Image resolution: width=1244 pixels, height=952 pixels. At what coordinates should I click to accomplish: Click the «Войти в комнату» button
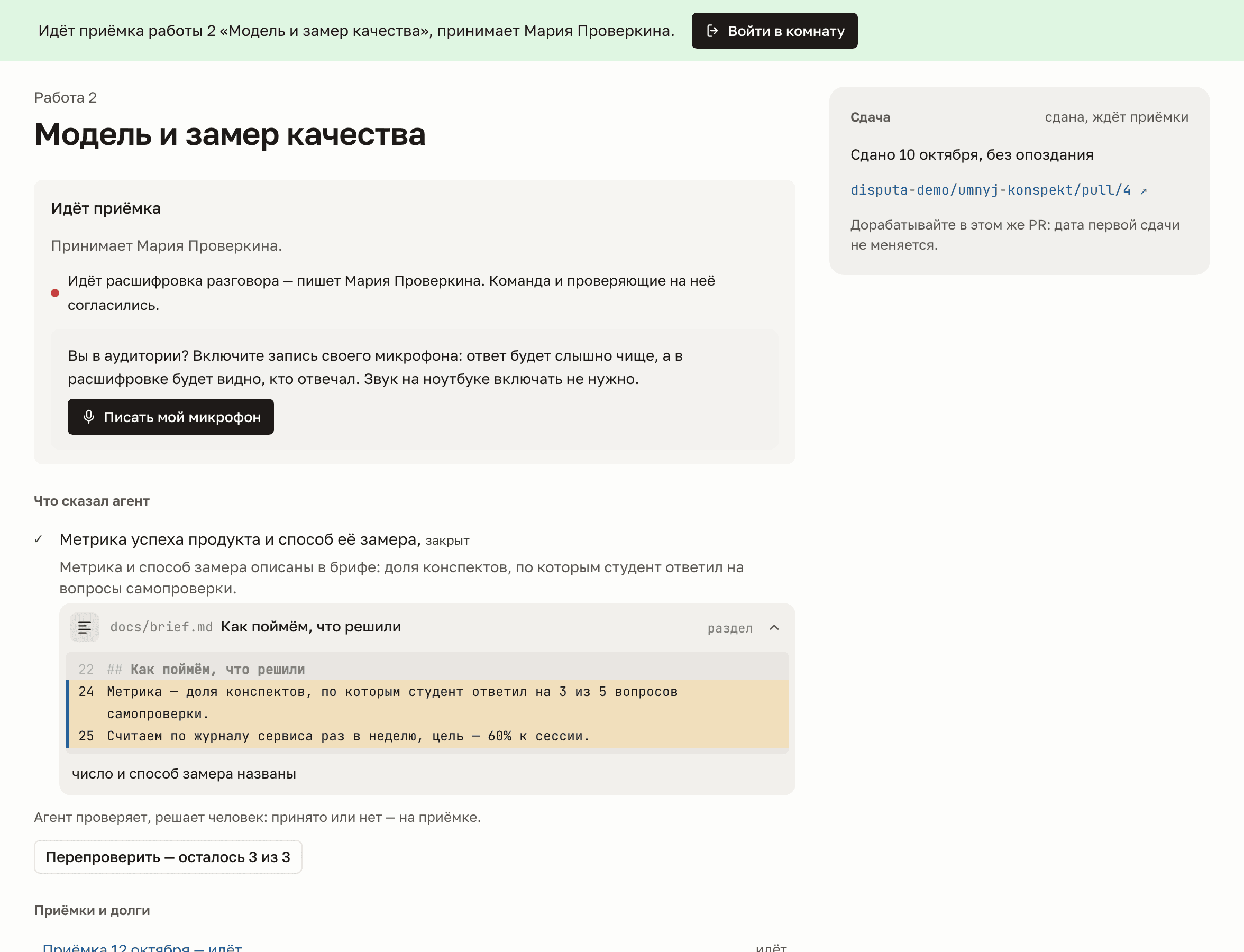pos(774,31)
